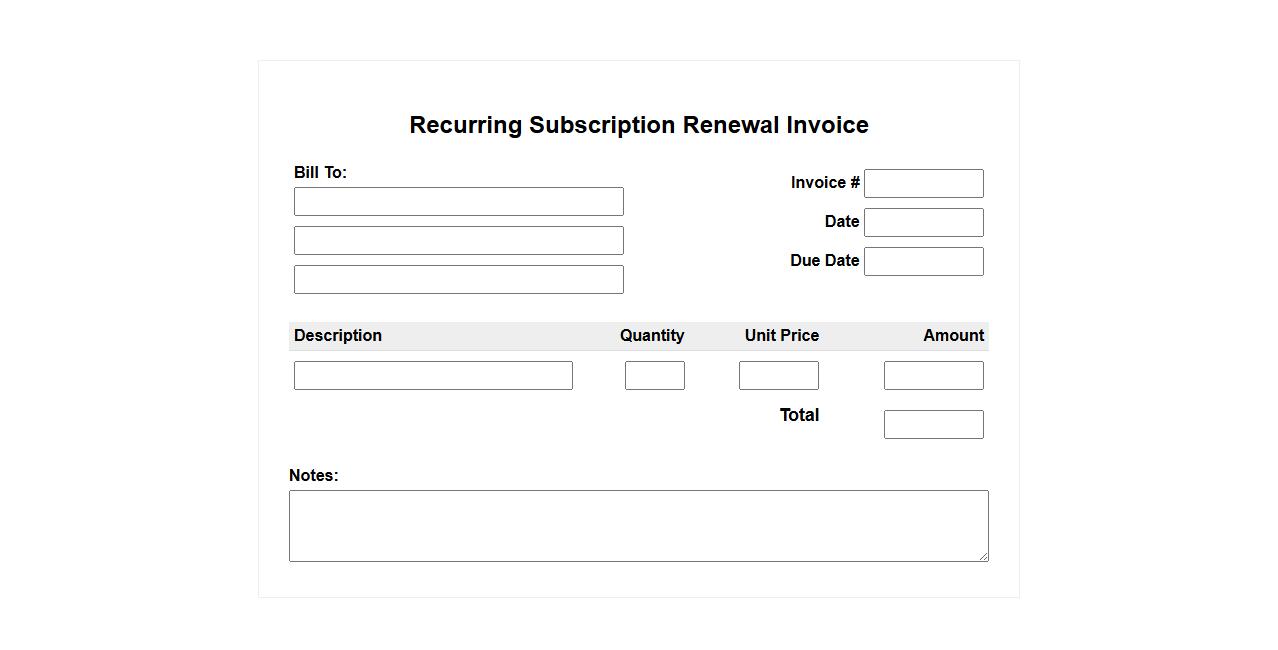This screenshot has width=1278, height=650.
Task: Focus the Quantity input box
Action: [x=654, y=375]
